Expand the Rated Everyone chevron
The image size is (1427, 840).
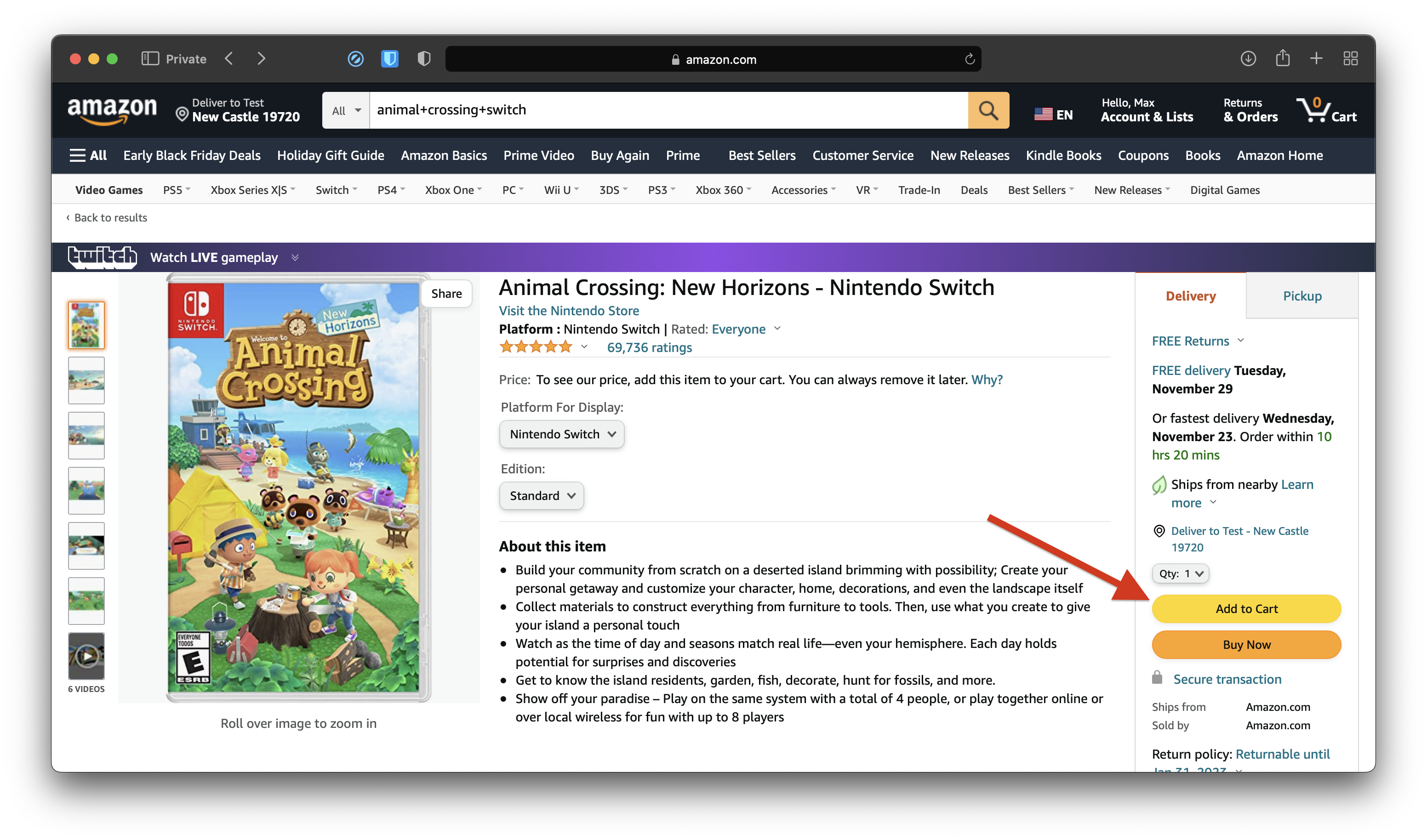[x=777, y=328]
